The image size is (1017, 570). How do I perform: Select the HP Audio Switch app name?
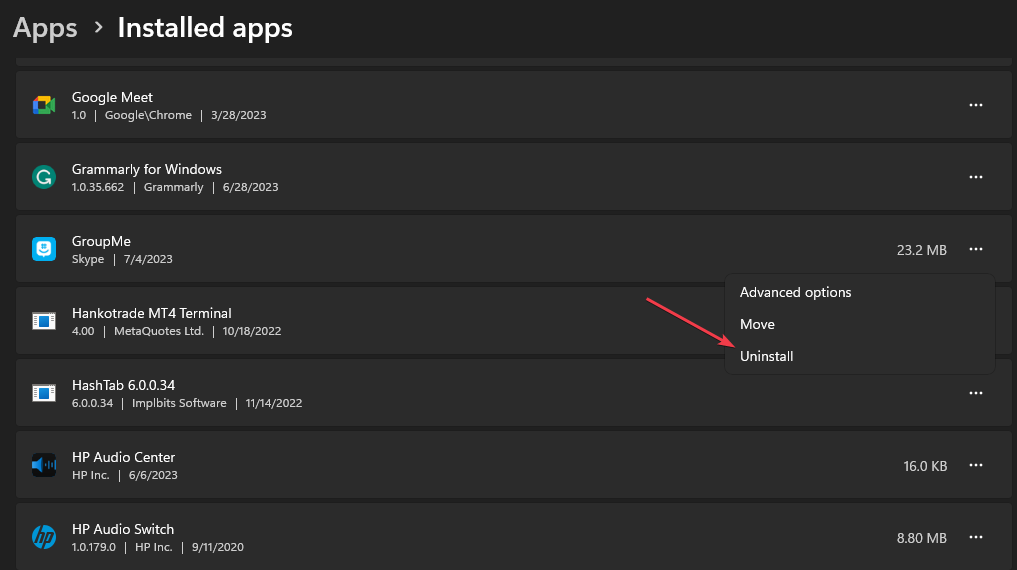pyautogui.click(x=123, y=529)
